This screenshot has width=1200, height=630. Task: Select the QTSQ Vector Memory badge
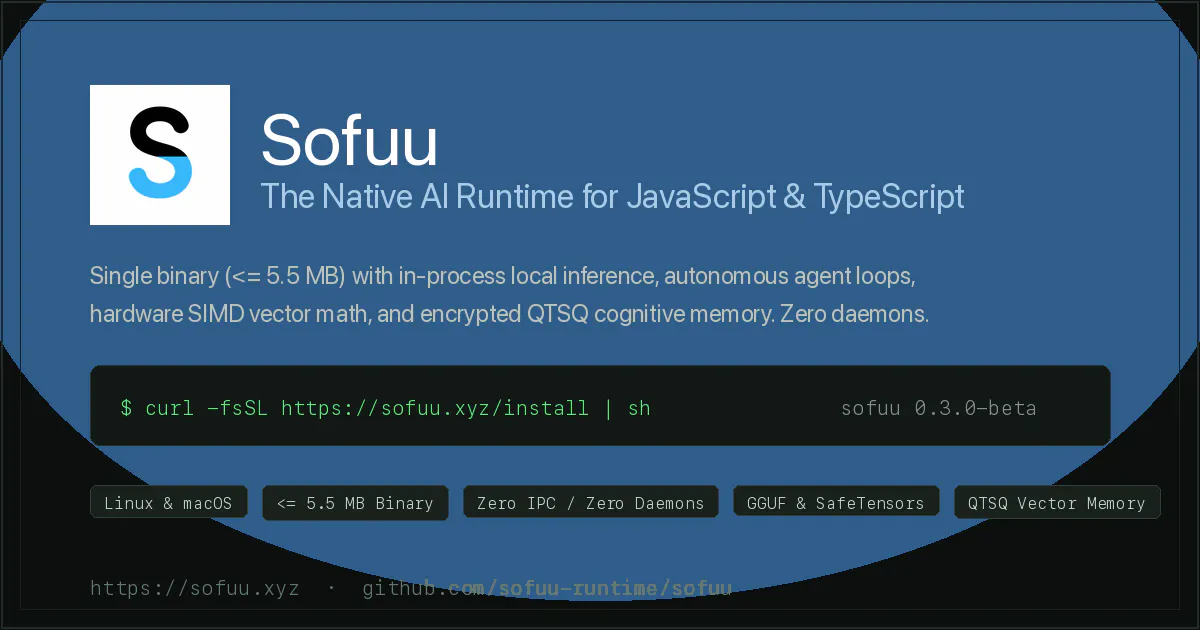pyautogui.click(x=1056, y=503)
